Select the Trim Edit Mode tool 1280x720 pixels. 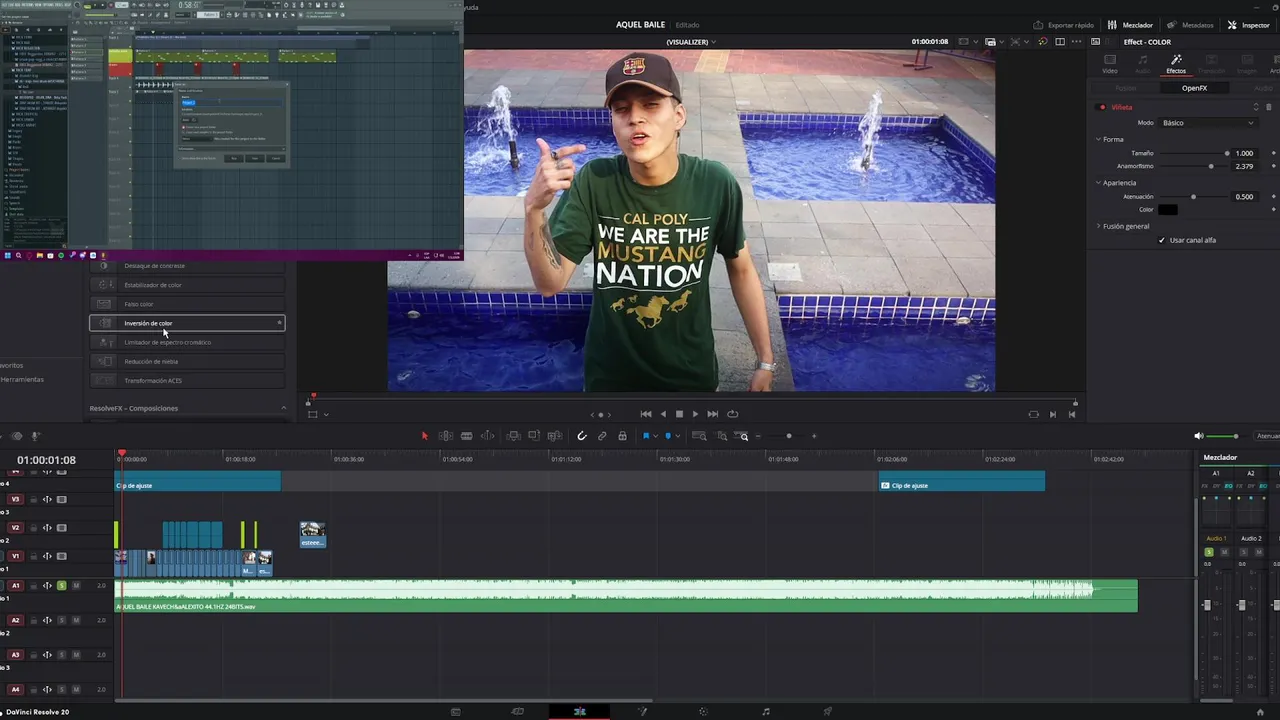[x=446, y=436]
